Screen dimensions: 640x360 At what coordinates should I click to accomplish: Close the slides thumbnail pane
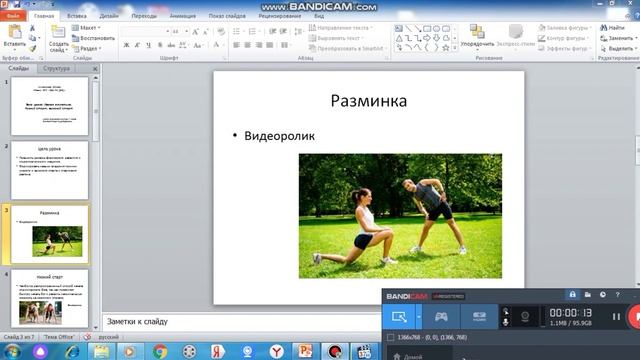point(95,69)
